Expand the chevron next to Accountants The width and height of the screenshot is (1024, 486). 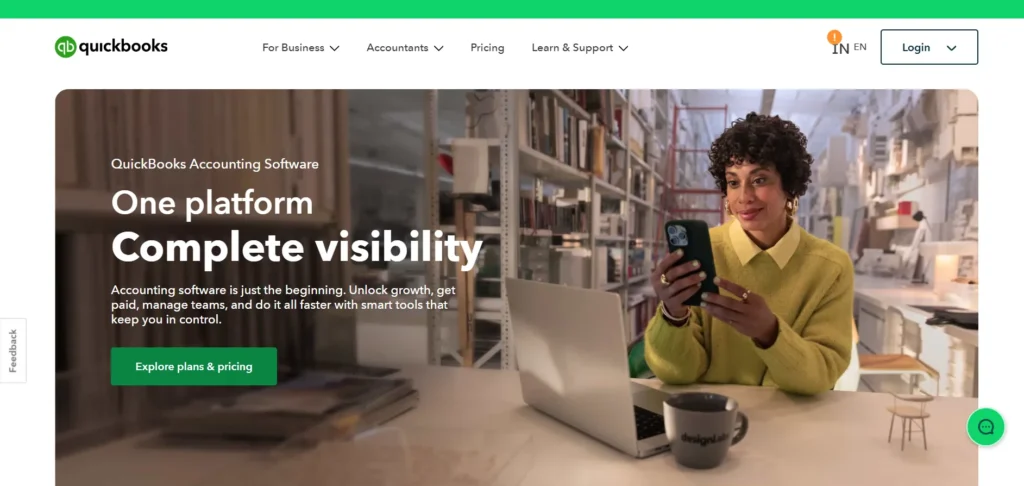click(x=439, y=48)
